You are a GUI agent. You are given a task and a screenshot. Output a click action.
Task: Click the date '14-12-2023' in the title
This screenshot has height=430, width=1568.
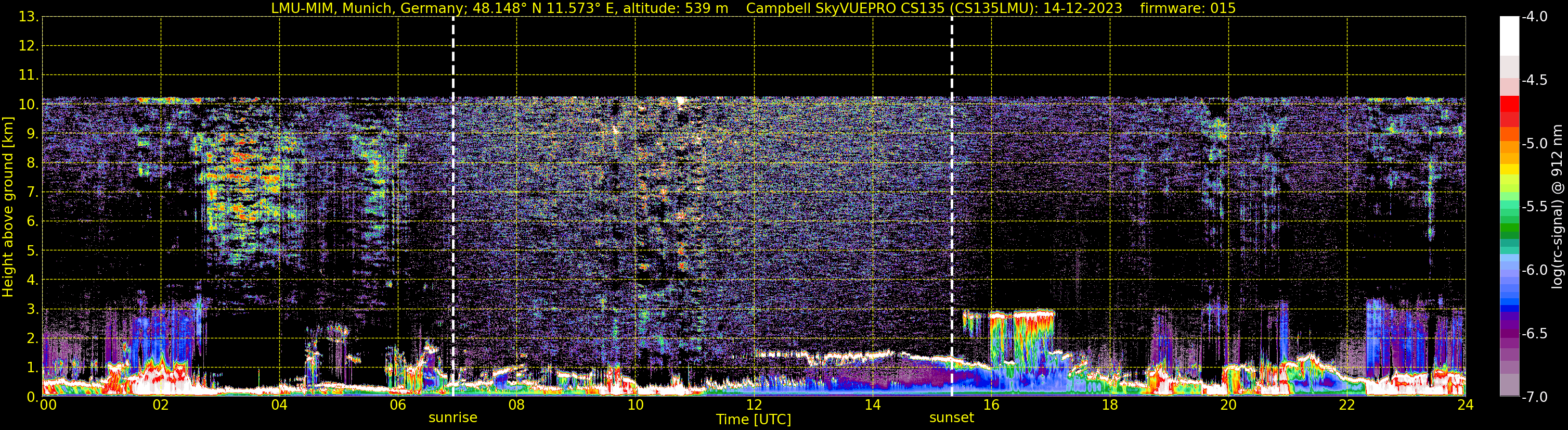[x=1083, y=8]
